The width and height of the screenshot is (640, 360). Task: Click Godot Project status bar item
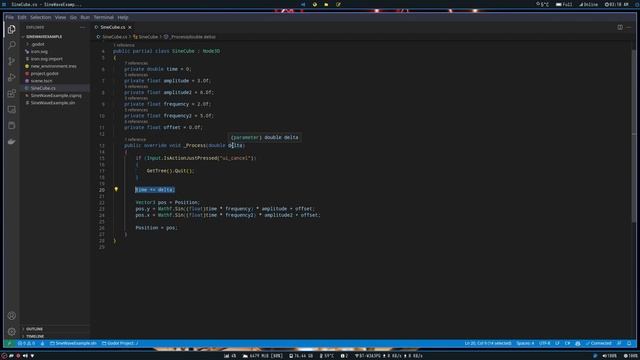120,343
